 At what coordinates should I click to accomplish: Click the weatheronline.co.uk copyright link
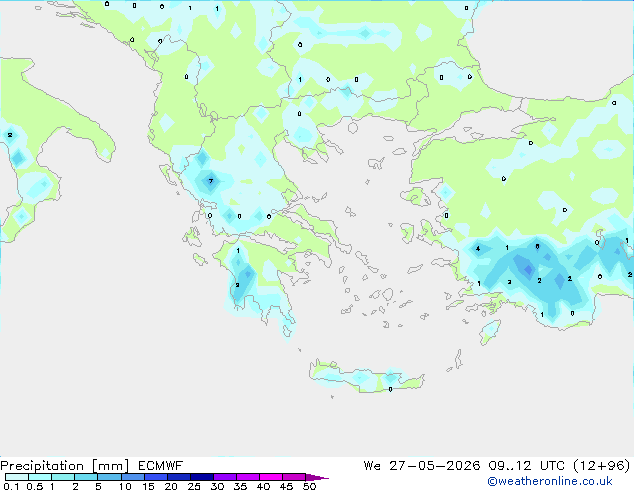[550, 481]
